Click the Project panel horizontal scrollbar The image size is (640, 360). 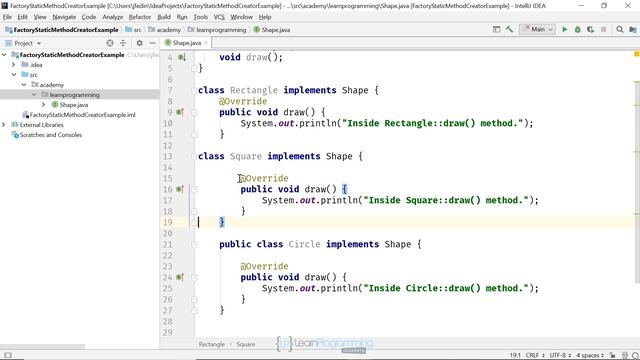(x=43, y=347)
